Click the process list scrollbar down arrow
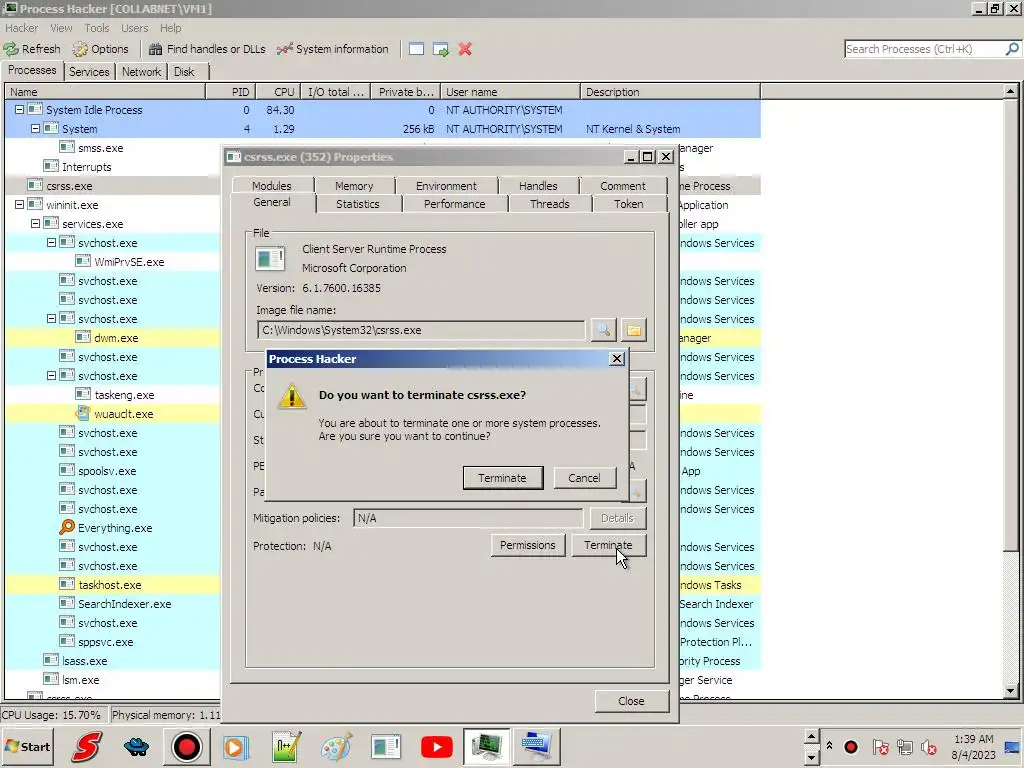This screenshot has height=768, width=1024. tap(1011, 691)
